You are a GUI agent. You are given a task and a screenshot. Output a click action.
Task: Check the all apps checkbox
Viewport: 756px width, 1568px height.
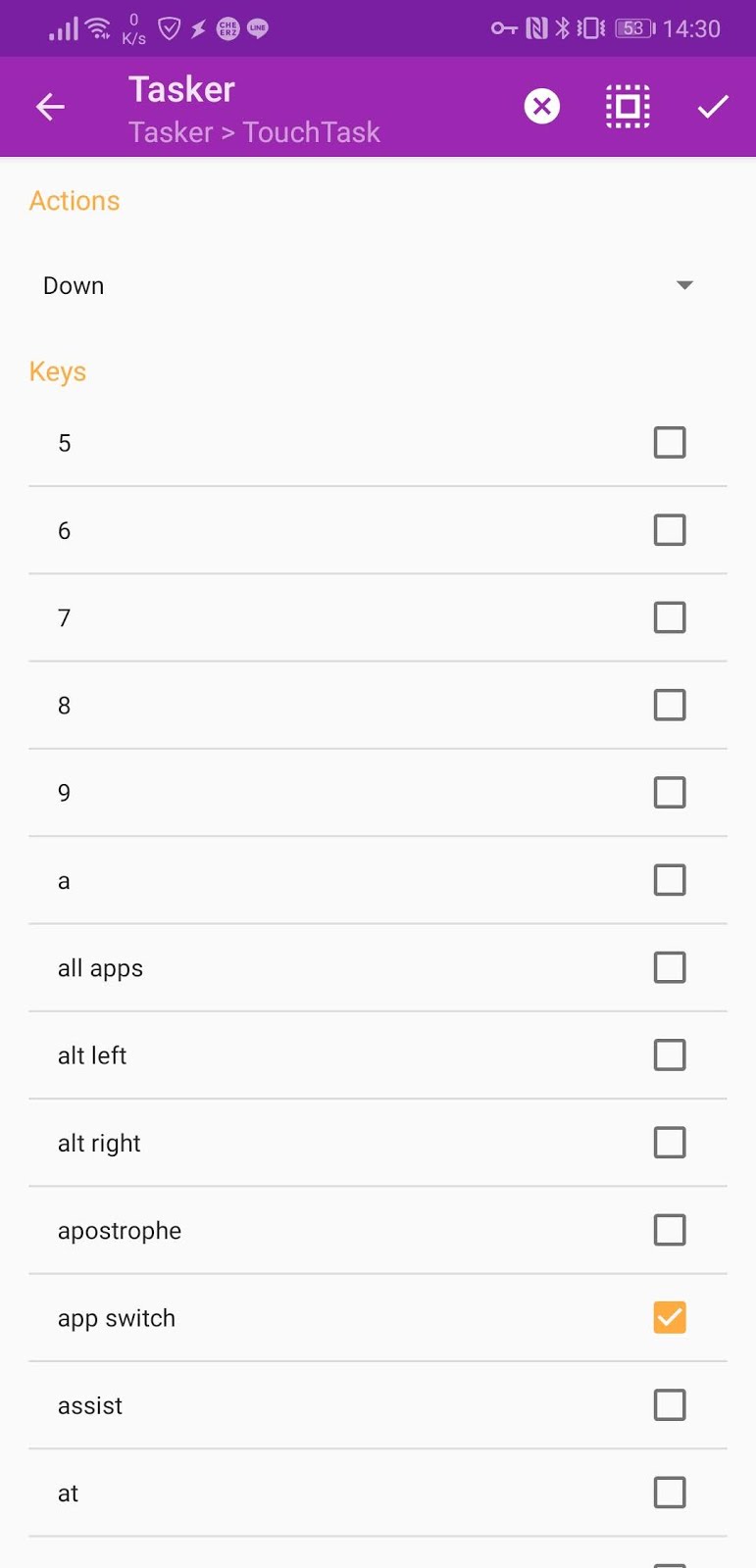[x=670, y=967]
